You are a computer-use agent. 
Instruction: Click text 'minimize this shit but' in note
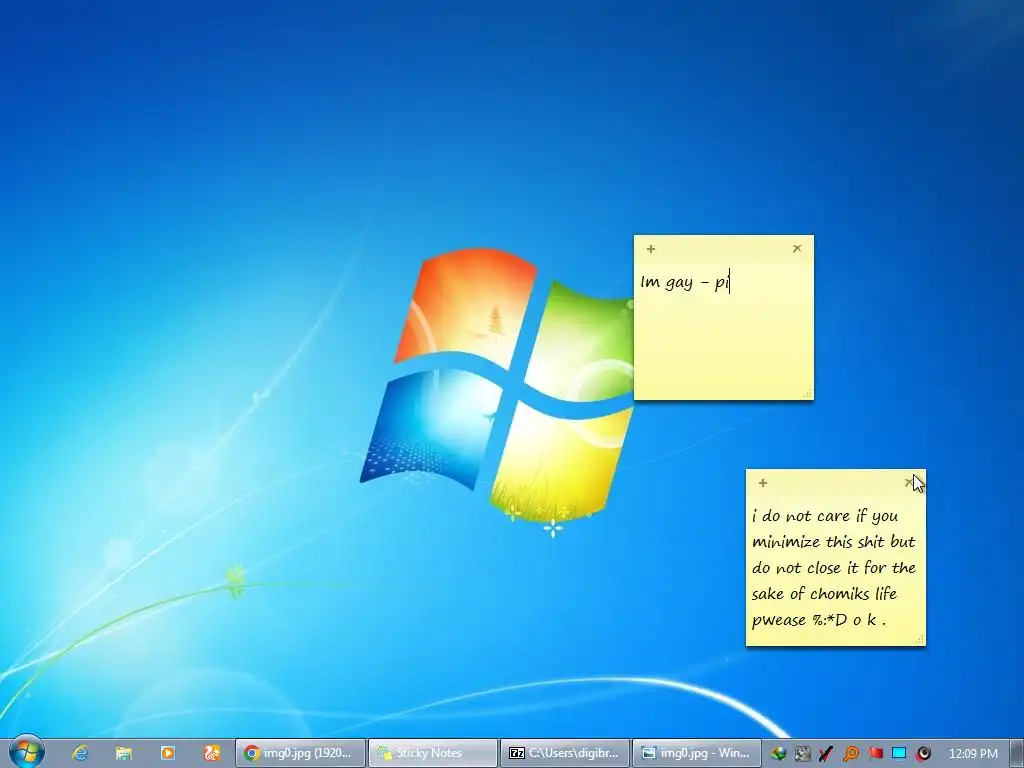[x=833, y=542]
